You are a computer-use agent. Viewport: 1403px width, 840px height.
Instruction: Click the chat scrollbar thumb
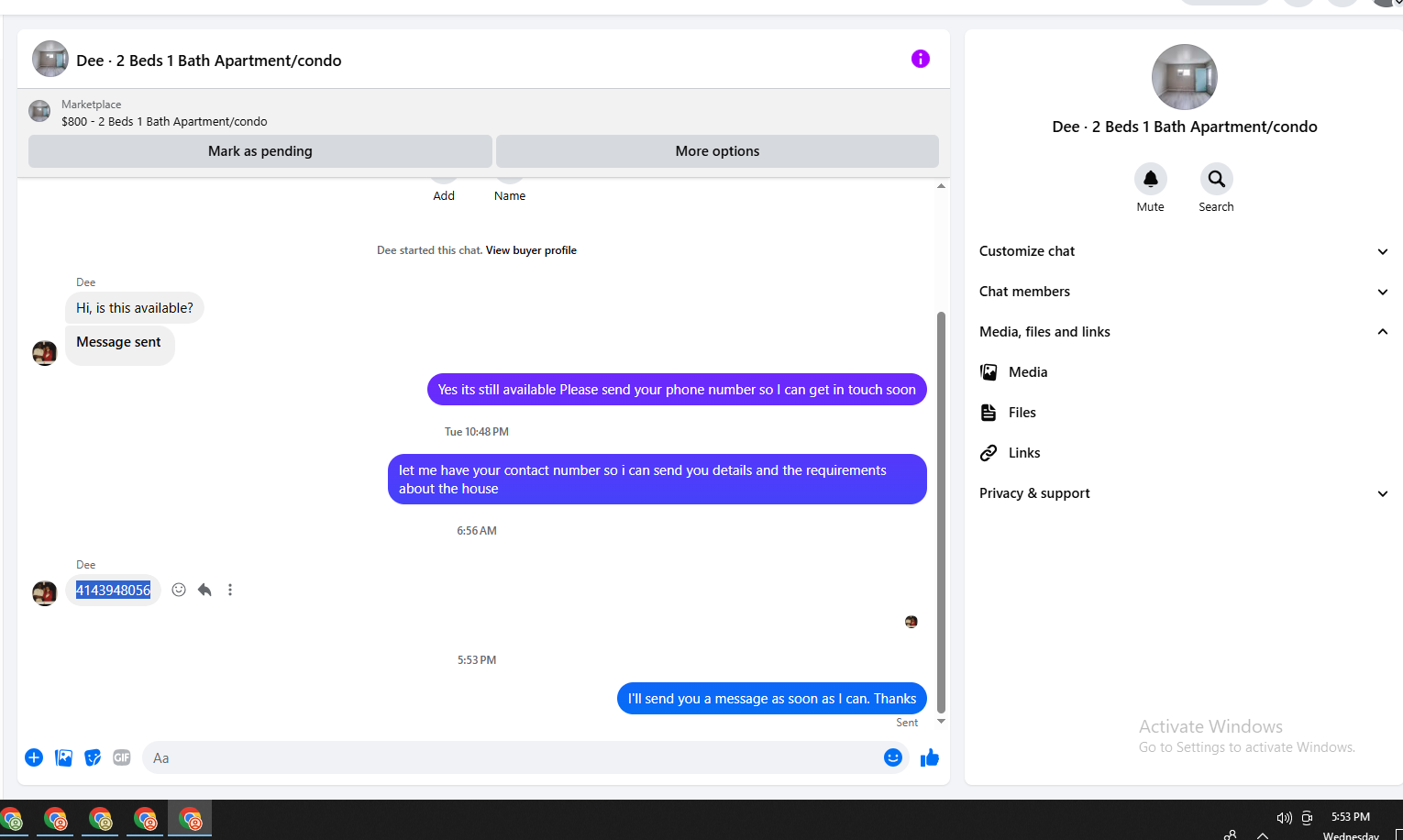point(941,512)
